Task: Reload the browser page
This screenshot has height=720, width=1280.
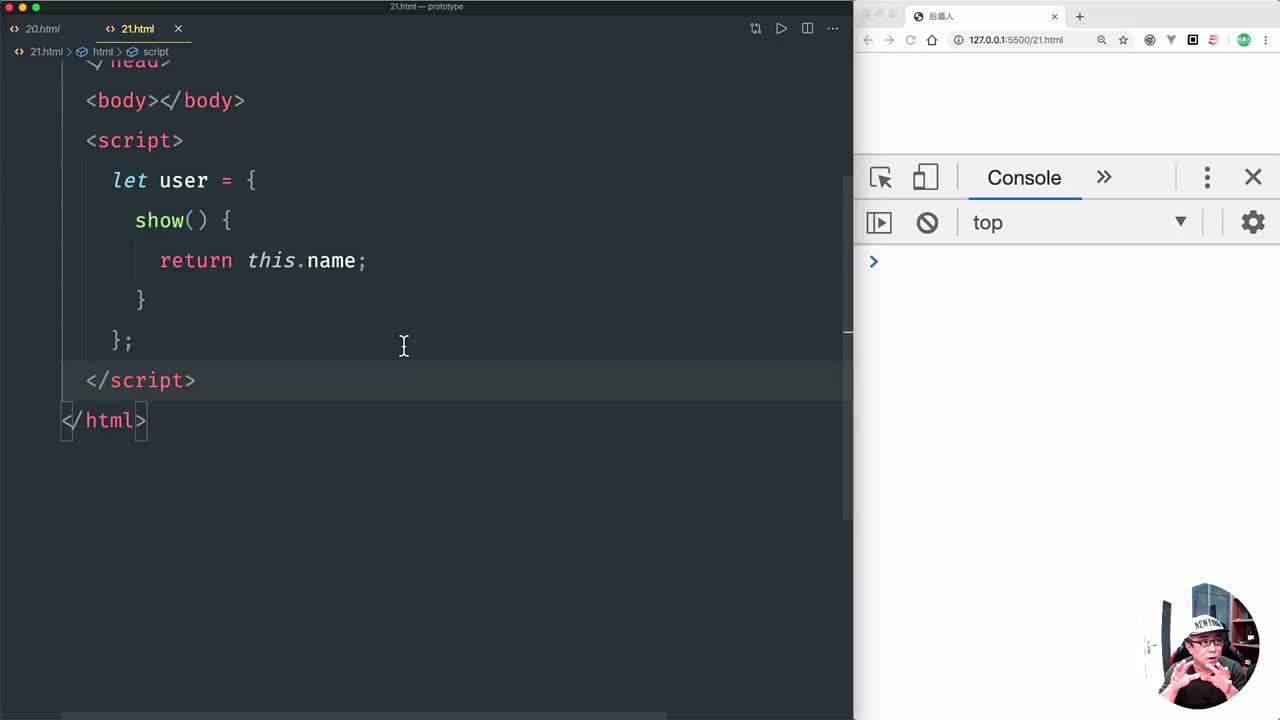Action: point(910,40)
